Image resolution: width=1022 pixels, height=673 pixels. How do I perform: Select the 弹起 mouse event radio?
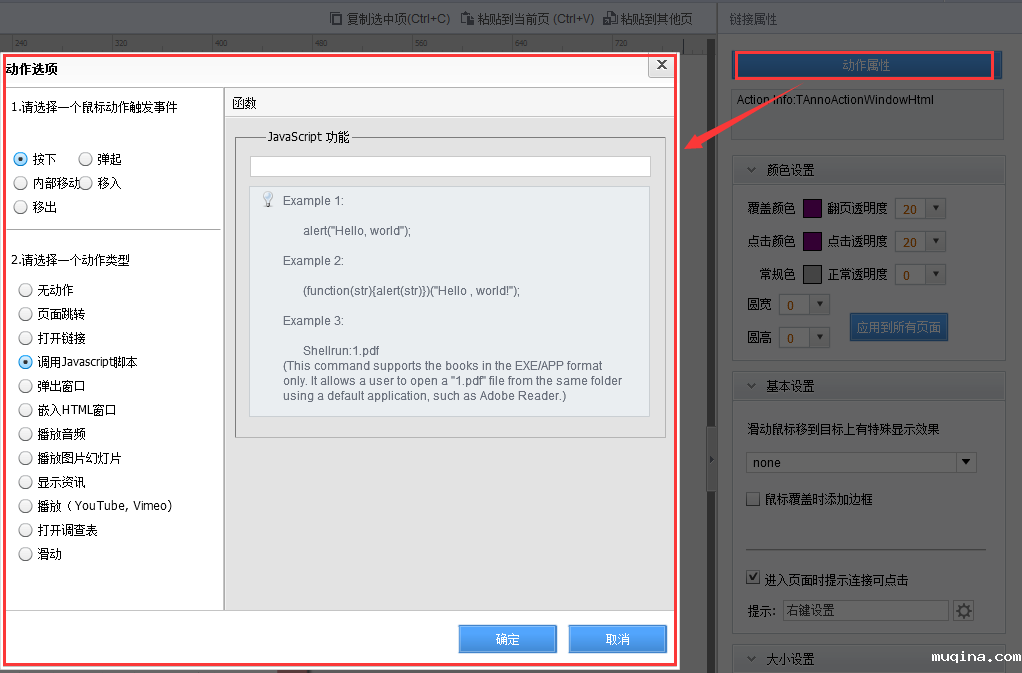click(86, 159)
